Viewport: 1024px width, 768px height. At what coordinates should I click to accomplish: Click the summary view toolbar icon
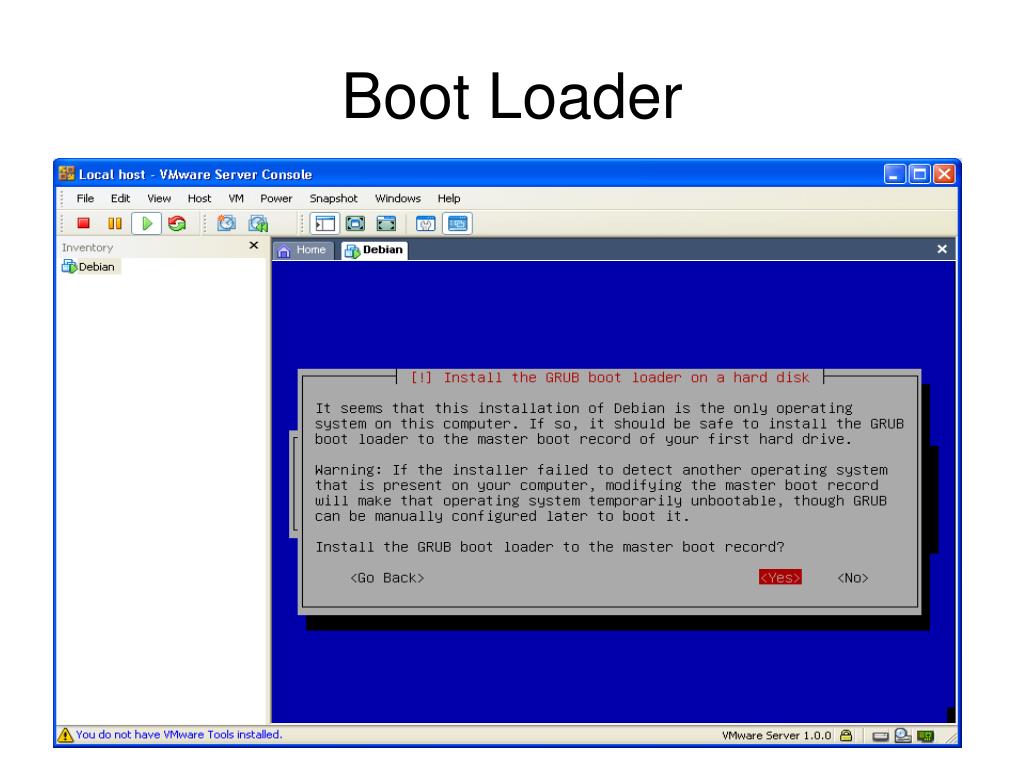pos(426,223)
